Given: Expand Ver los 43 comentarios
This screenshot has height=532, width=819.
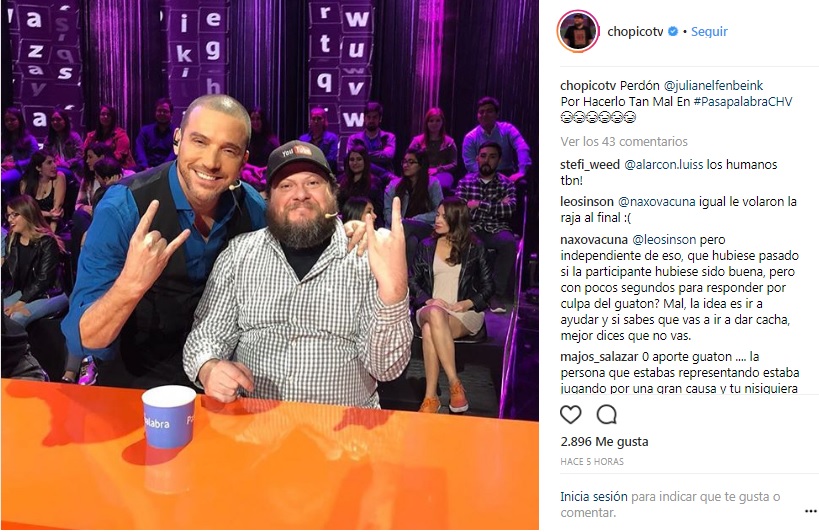Looking at the screenshot, I should pos(624,141).
